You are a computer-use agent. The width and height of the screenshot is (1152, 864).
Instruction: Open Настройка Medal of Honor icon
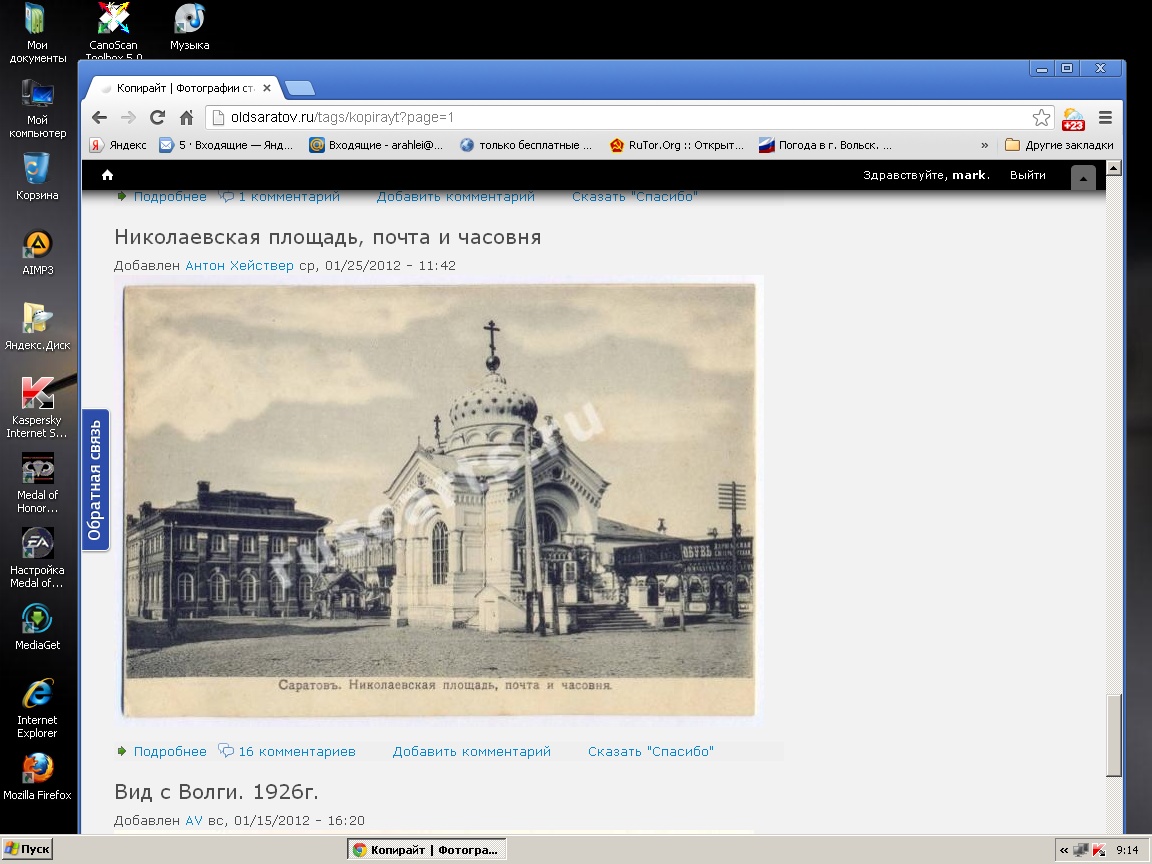point(37,558)
